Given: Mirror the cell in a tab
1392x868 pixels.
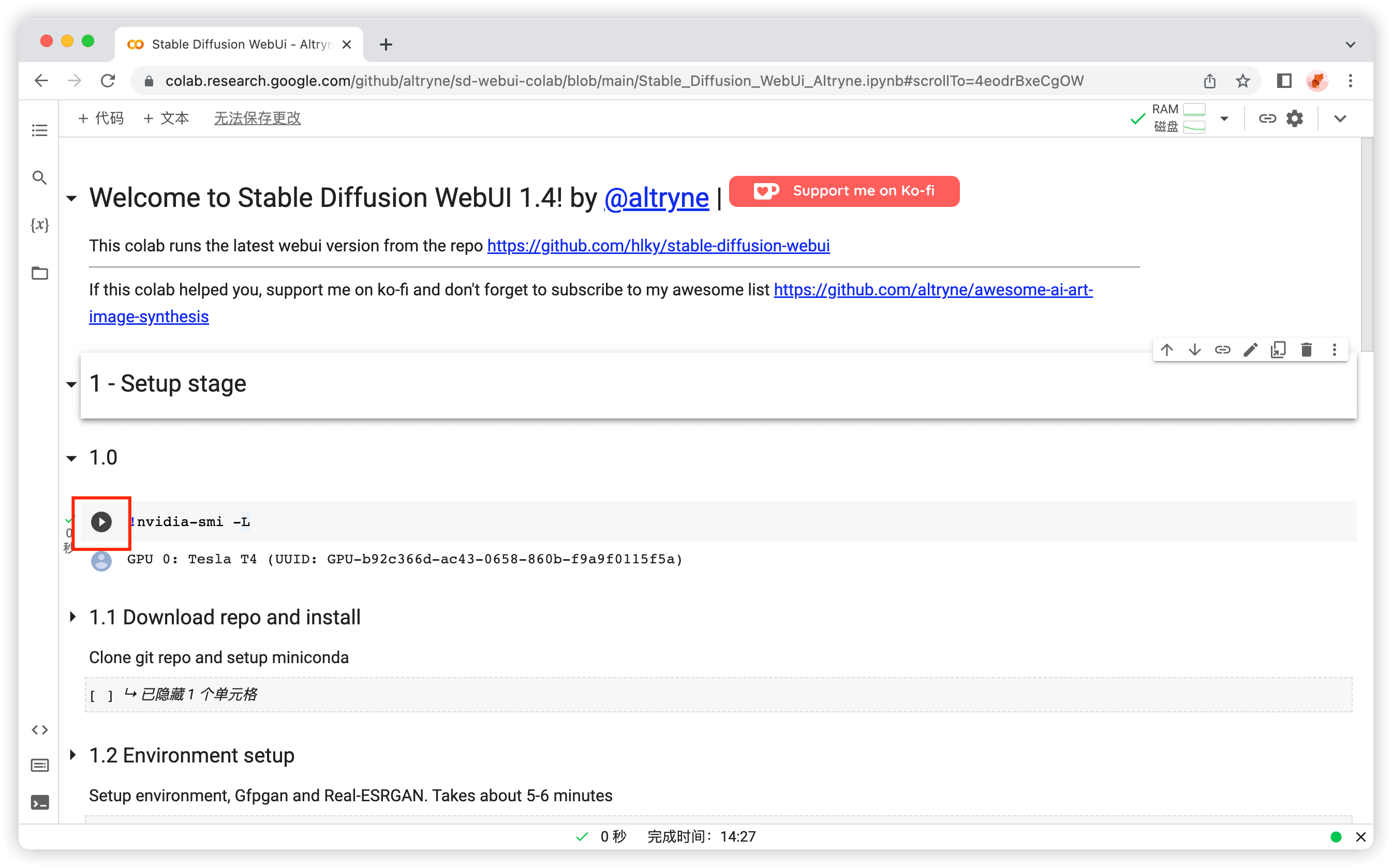Looking at the screenshot, I should point(1278,350).
